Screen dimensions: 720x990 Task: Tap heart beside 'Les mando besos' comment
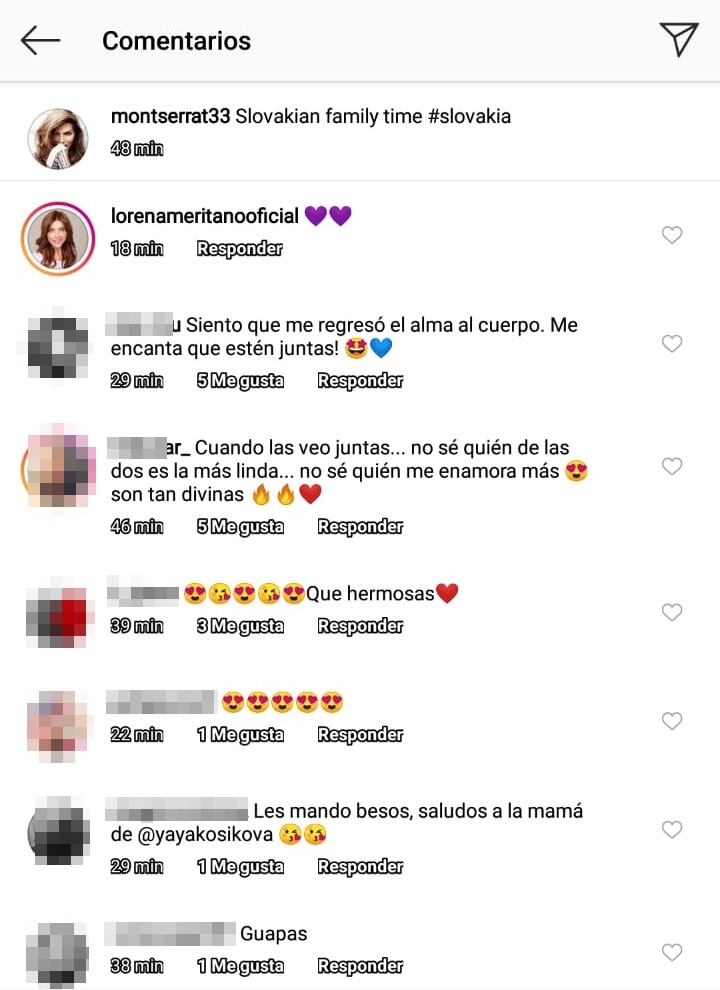[671, 829]
